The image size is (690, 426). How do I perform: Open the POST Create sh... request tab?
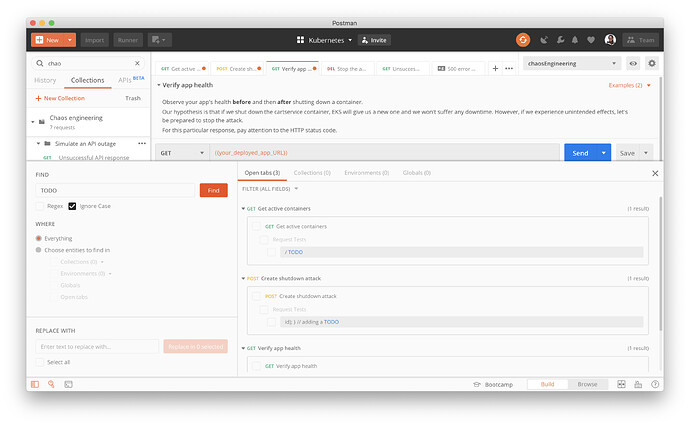point(238,69)
